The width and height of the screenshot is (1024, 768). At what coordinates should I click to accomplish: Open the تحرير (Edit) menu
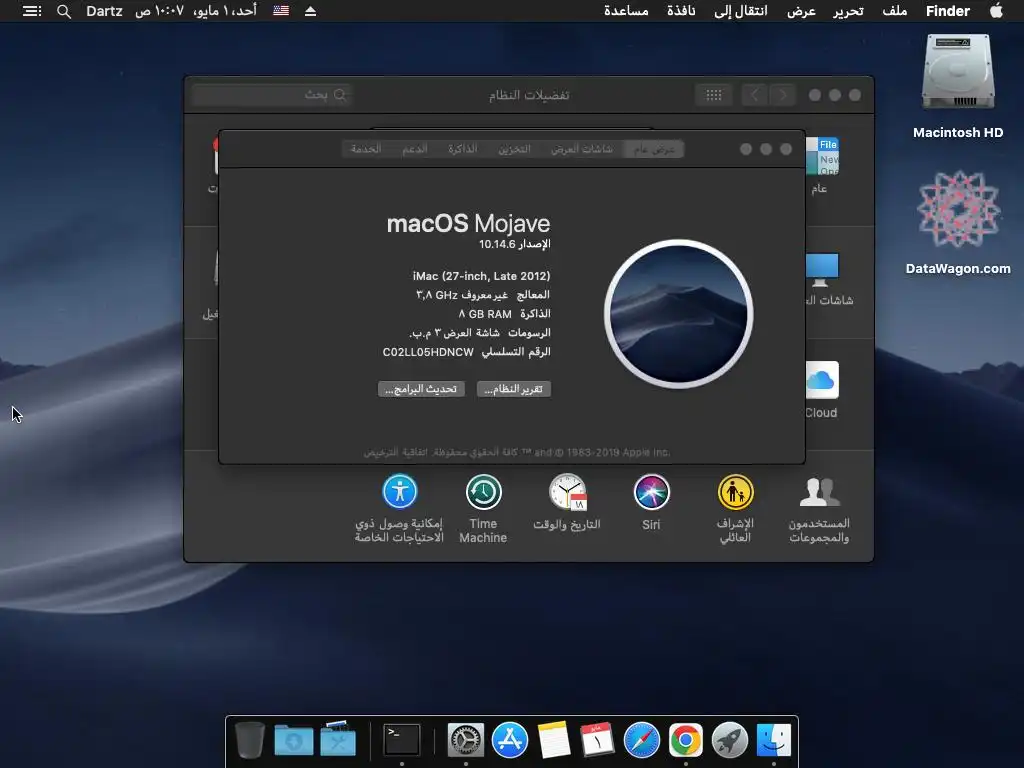tap(848, 11)
